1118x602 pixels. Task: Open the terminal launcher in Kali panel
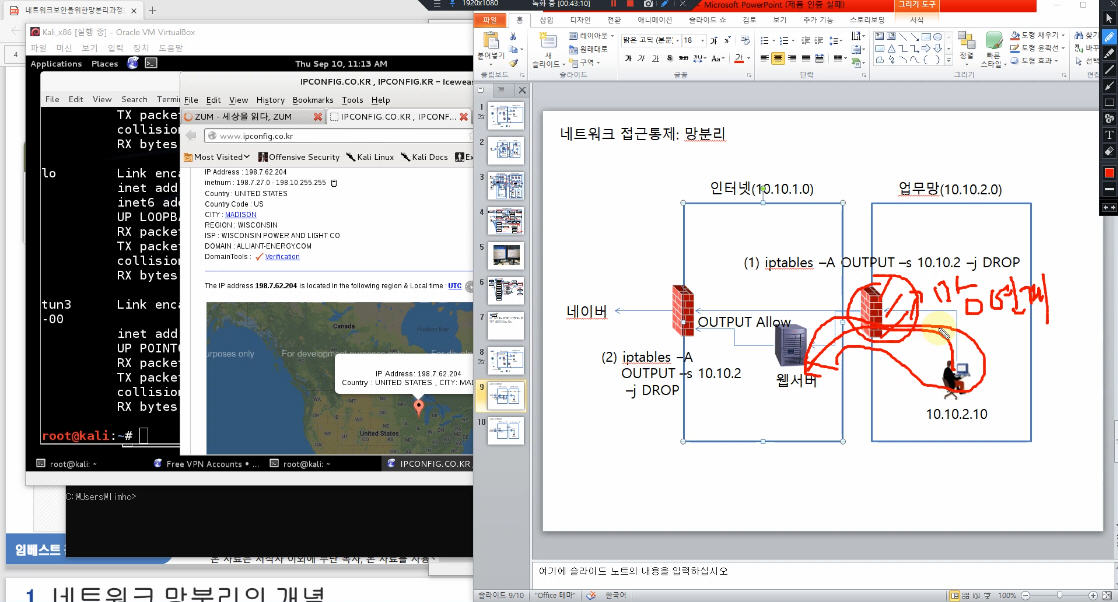pos(151,63)
